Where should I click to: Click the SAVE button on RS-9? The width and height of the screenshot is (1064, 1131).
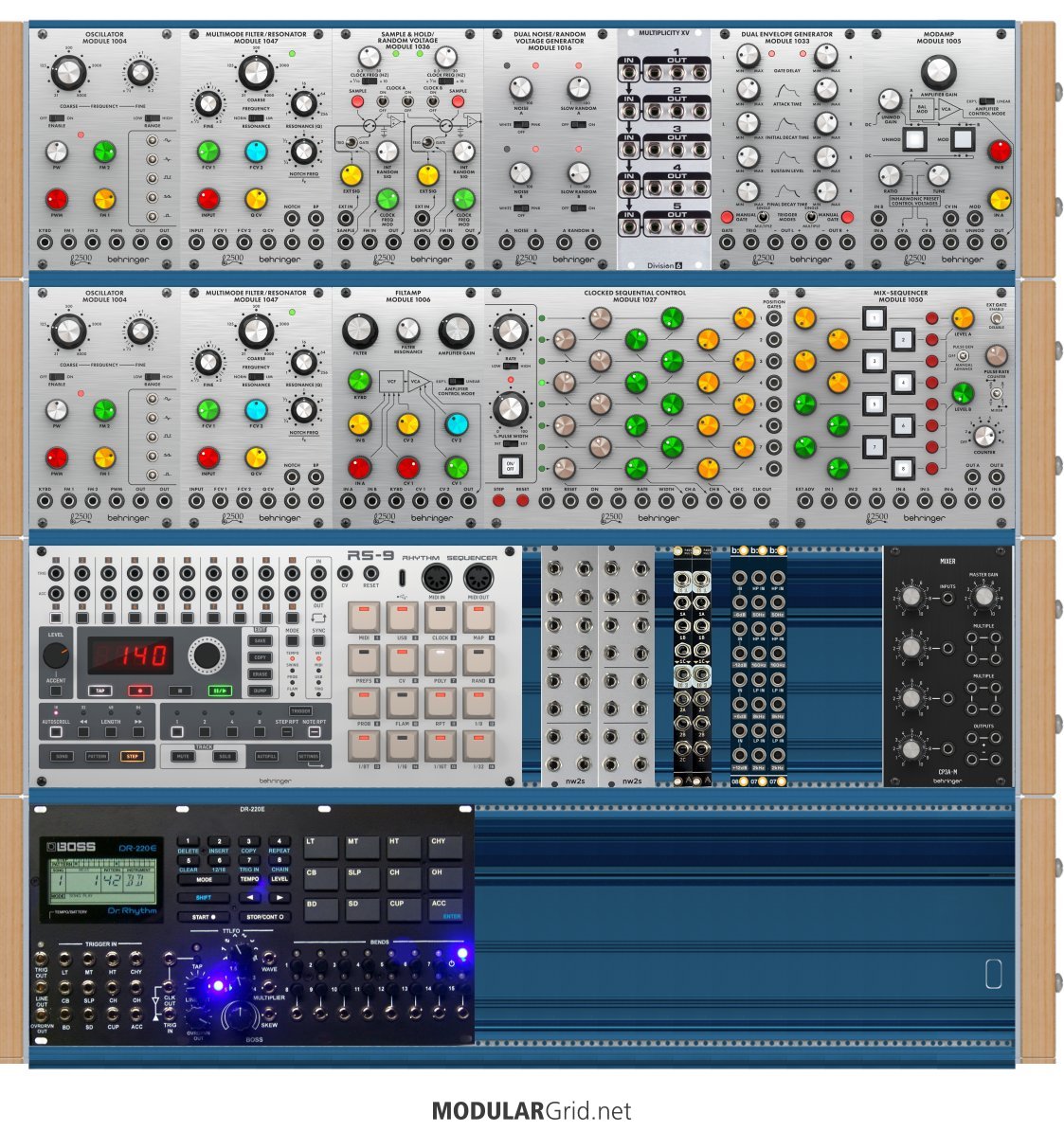click(x=260, y=640)
